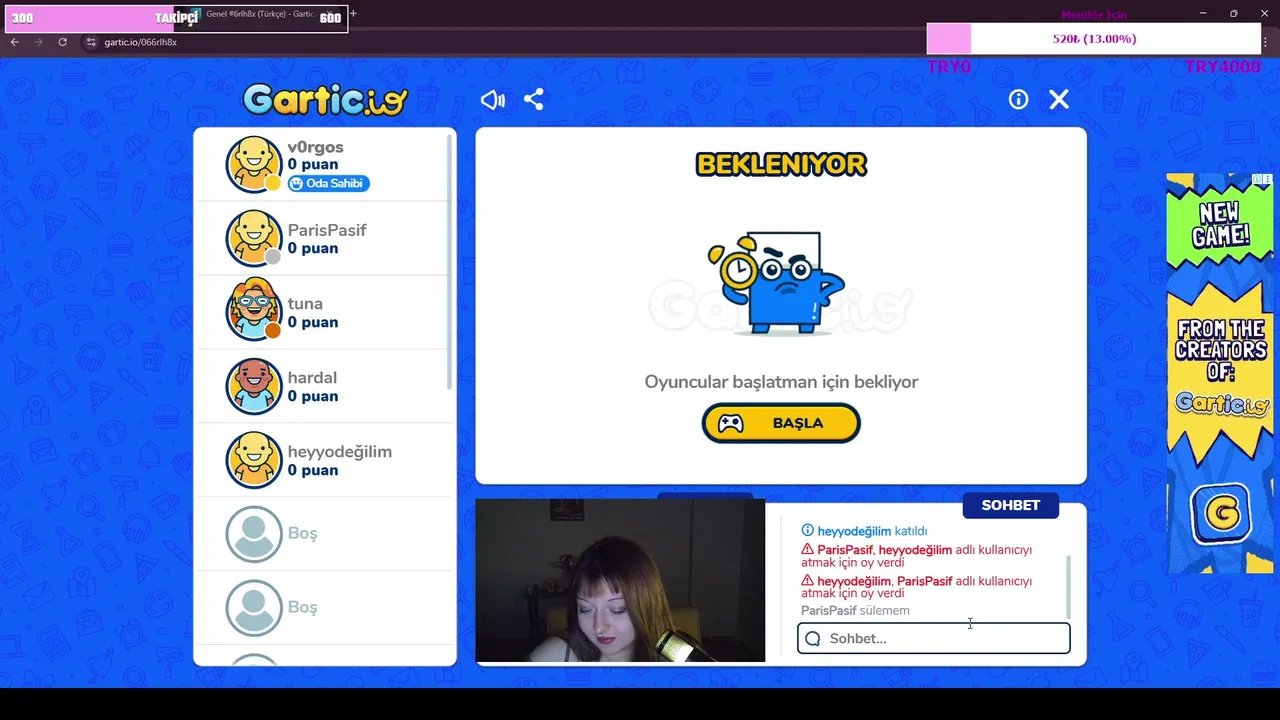Click the chat messages scrollbar
The height and width of the screenshot is (720, 1280).
click(x=1069, y=587)
